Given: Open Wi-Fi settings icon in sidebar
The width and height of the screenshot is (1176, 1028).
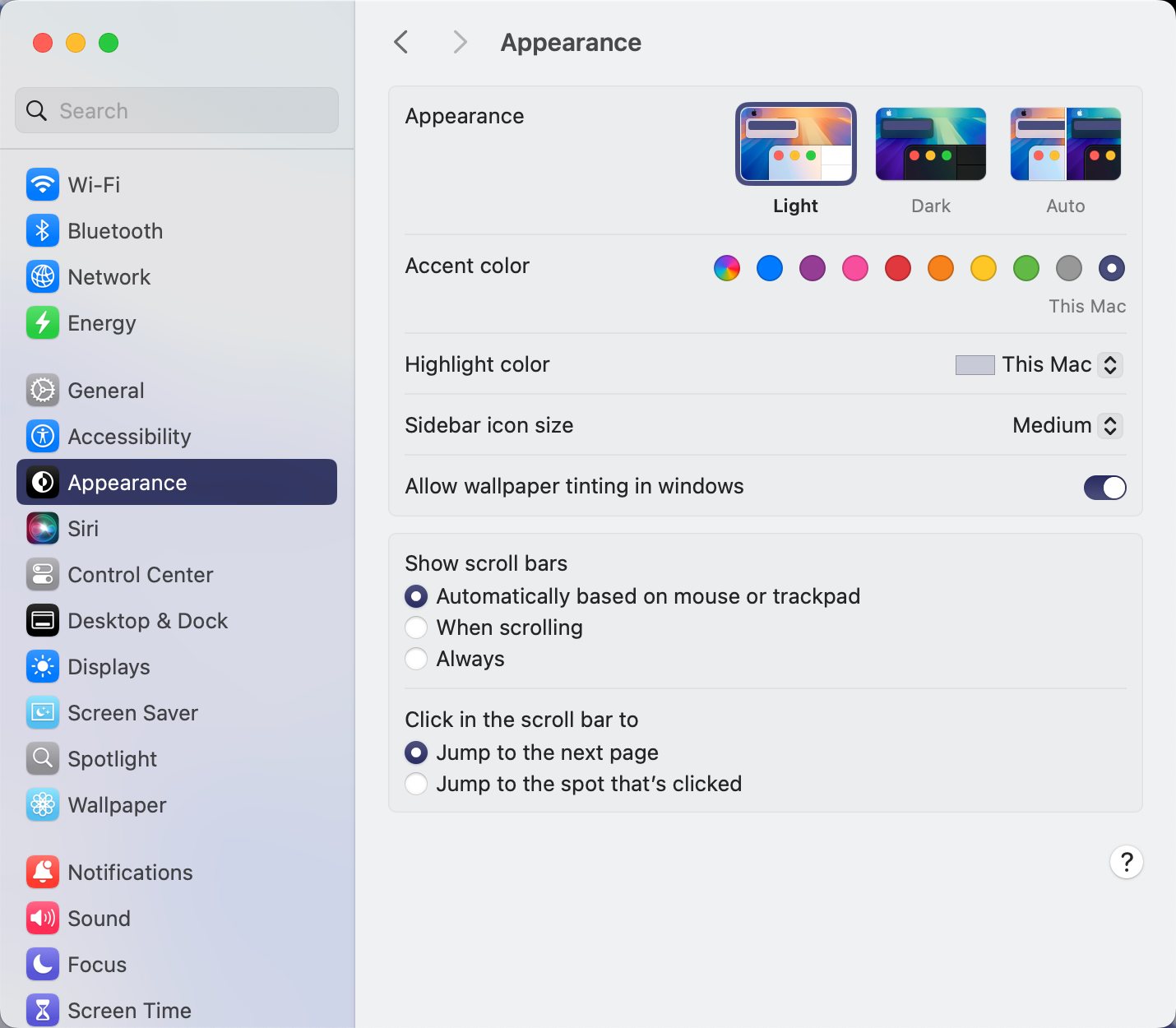Looking at the screenshot, I should coord(43,185).
